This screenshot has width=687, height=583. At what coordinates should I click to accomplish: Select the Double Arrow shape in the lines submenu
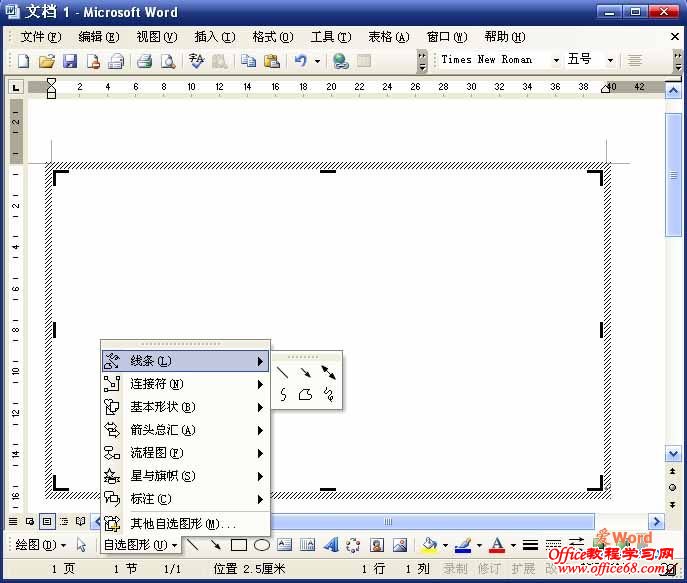328,372
